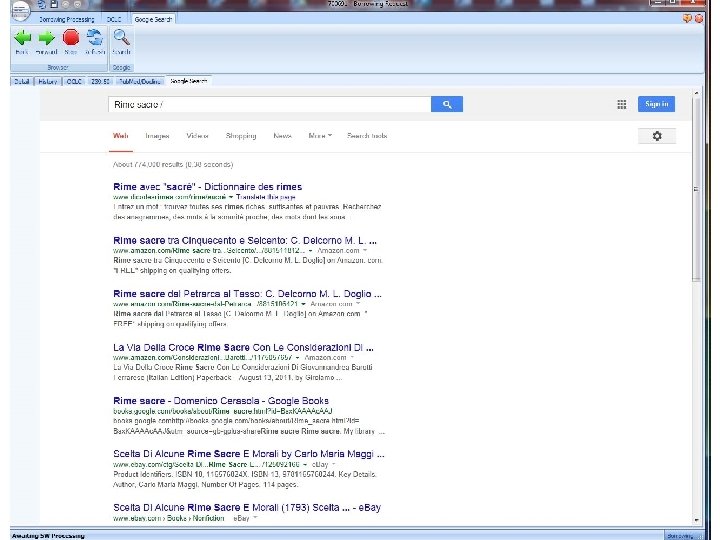Screen dimensions: 720x540
Task: Expand arrow after eBay in Carlo Maria Maggi result
Action: [x=333, y=465]
